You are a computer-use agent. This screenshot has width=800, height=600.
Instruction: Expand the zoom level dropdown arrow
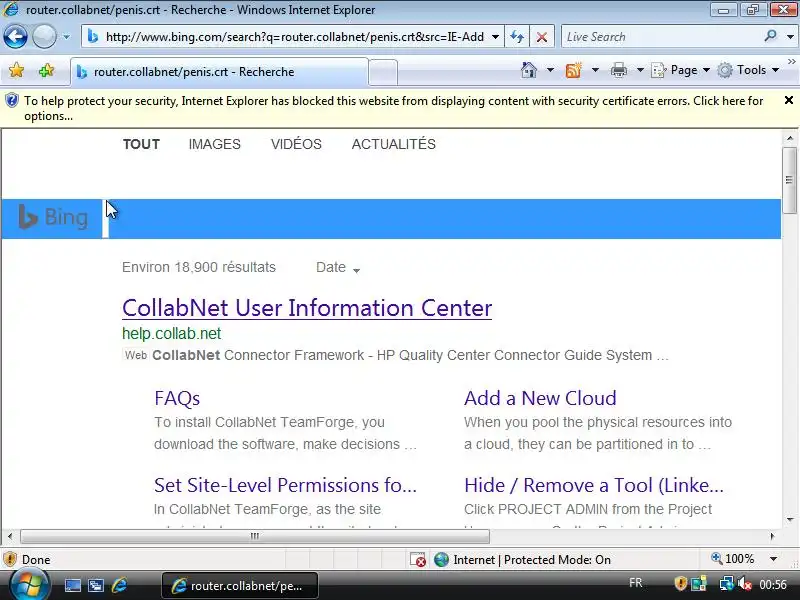pos(773,559)
